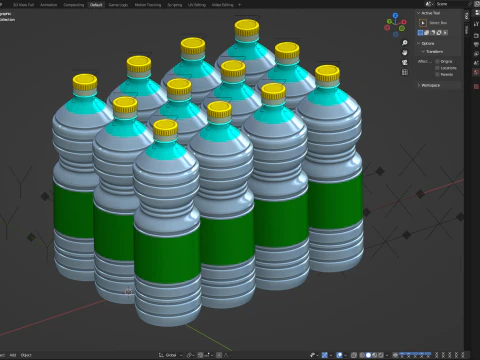Select solid viewport shading mode
The width and height of the screenshot is (480, 360).
click(x=368, y=355)
